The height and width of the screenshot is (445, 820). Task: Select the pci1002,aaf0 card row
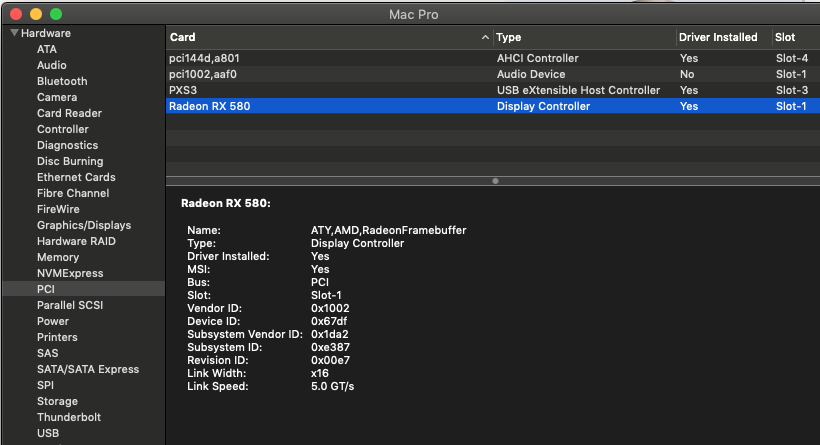tap(493, 74)
